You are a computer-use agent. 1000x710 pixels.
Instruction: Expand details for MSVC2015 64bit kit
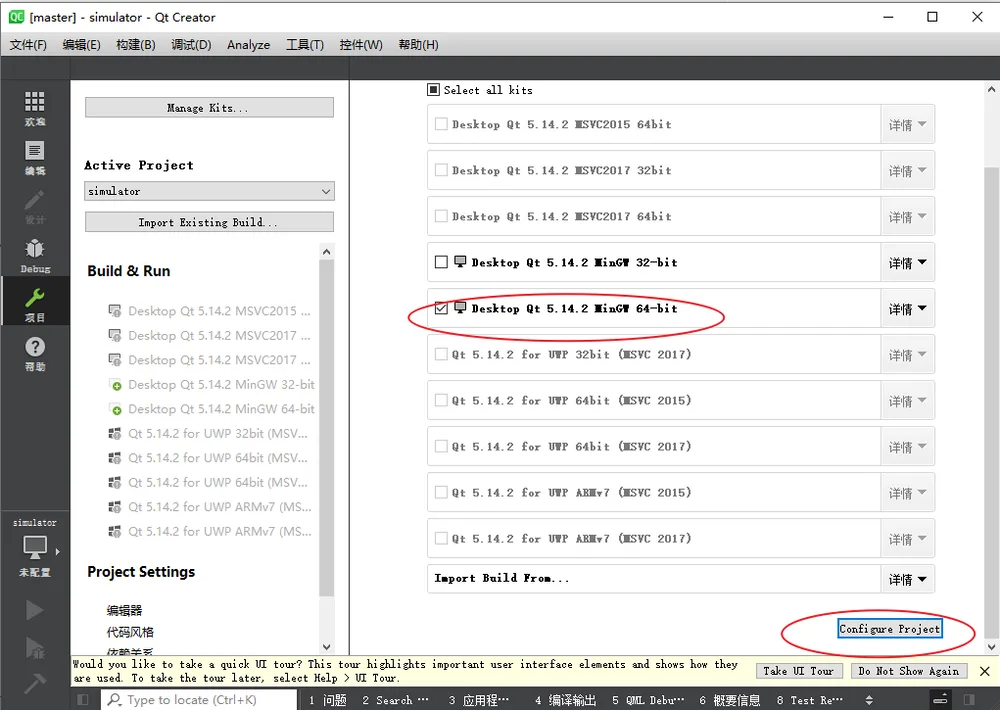pyautogui.click(x=908, y=124)
